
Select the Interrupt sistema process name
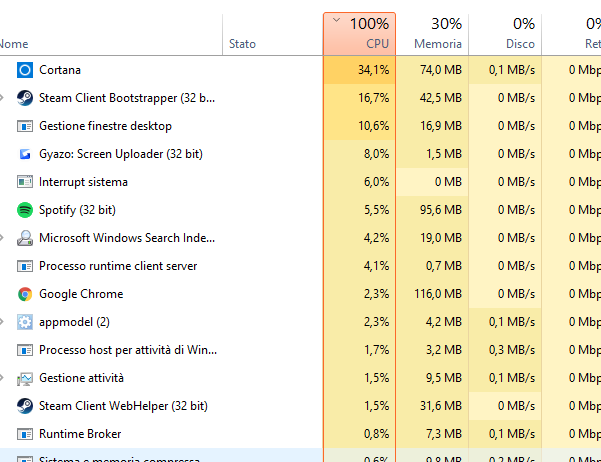(83, 182)
